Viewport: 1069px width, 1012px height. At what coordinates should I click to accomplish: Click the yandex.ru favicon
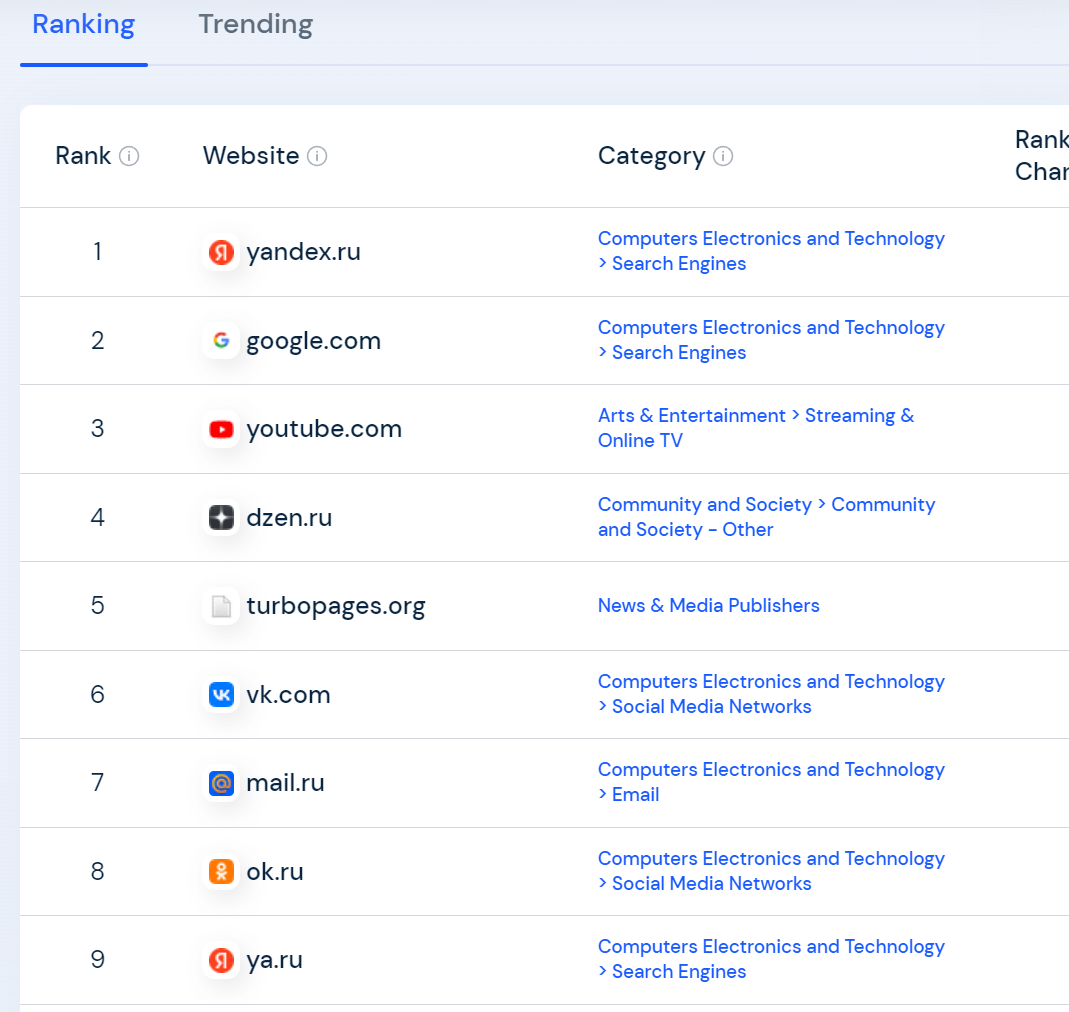[x=222, y=252]
